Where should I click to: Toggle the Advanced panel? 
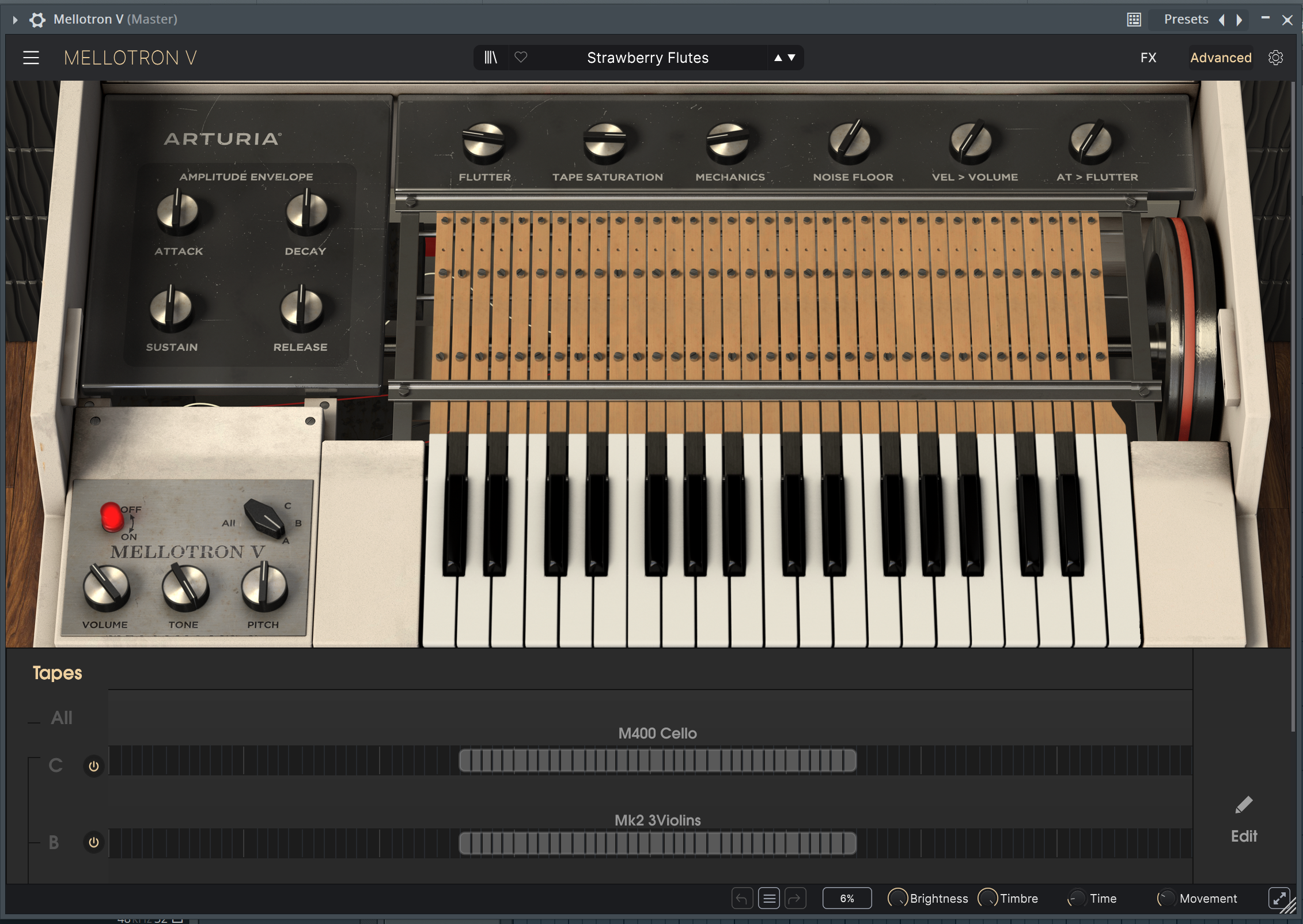[x=1221, y=58]
